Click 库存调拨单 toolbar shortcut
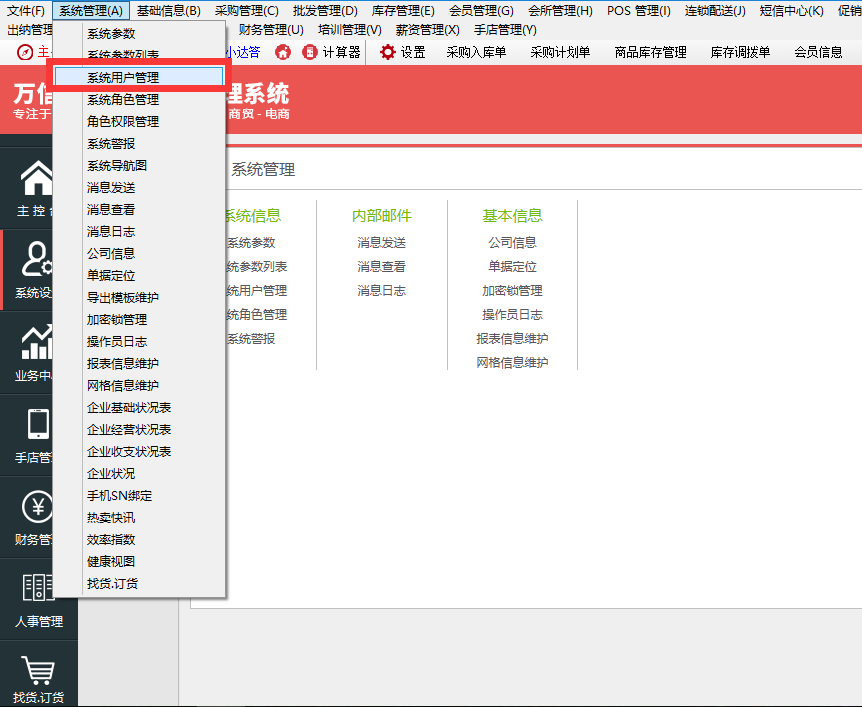This screenshot has width=862, height=707. pos(741,52)
